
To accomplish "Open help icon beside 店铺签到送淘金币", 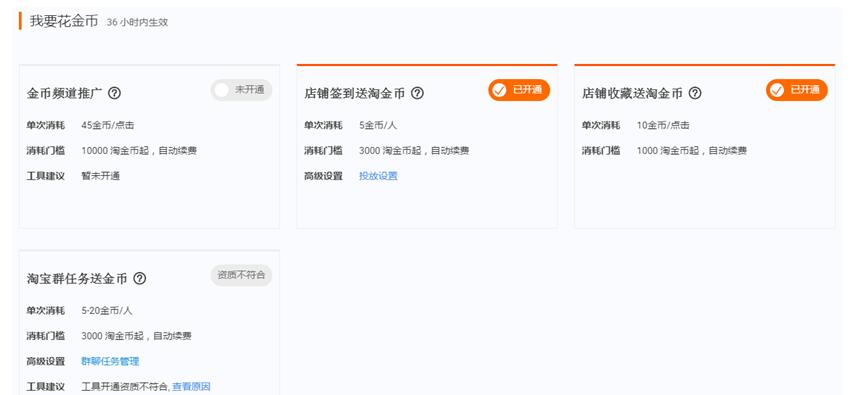I will [418, 93].
